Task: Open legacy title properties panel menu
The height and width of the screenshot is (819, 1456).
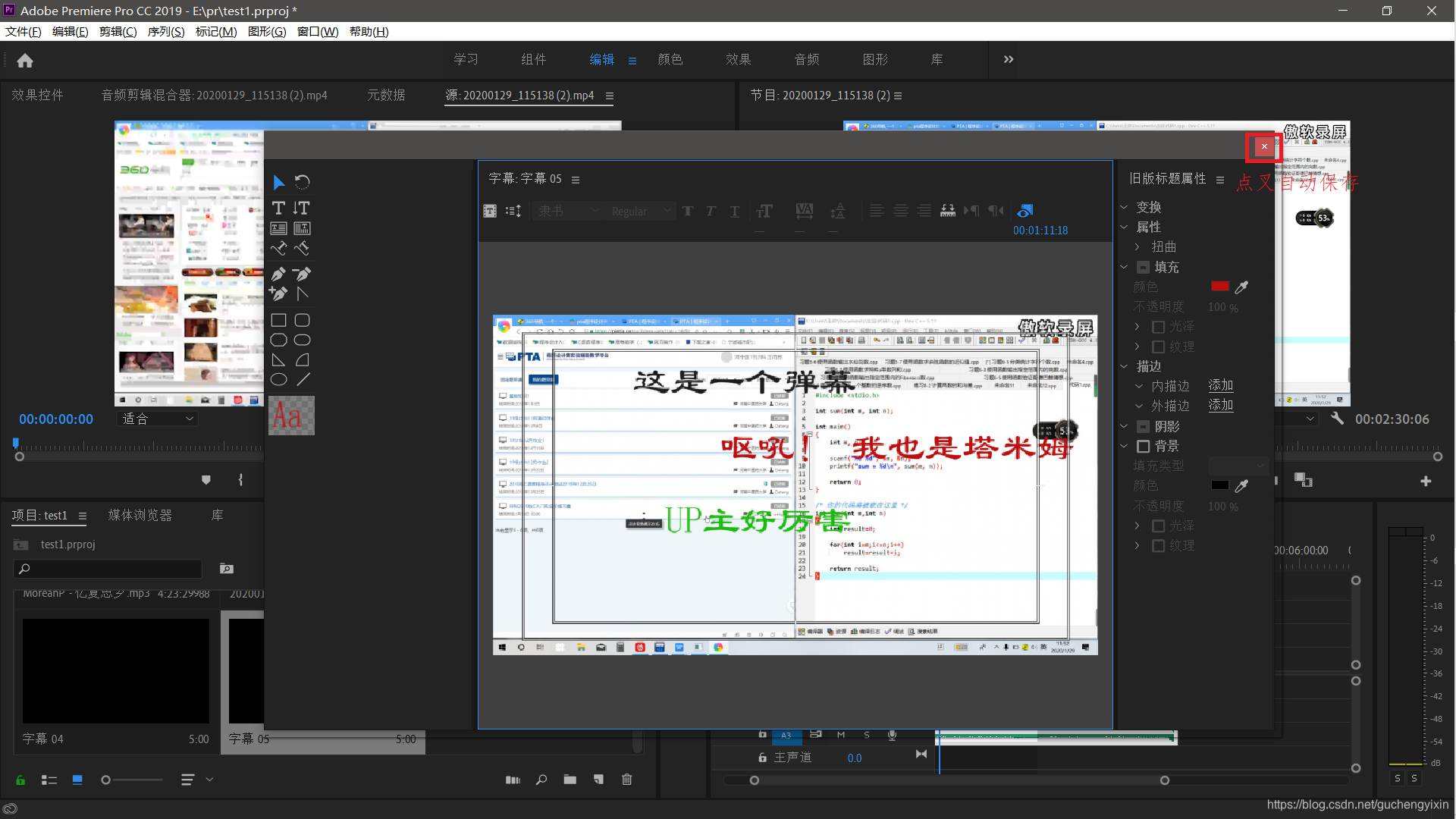Action: (1220, 180)
